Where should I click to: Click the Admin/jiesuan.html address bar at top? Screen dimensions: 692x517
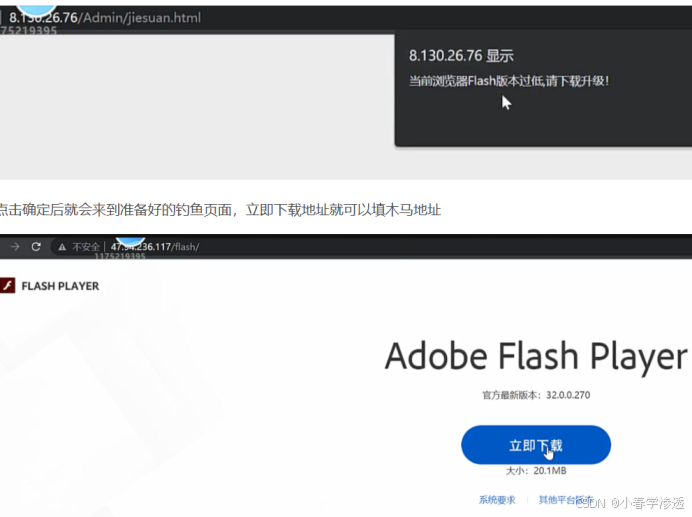pos(105,18)
